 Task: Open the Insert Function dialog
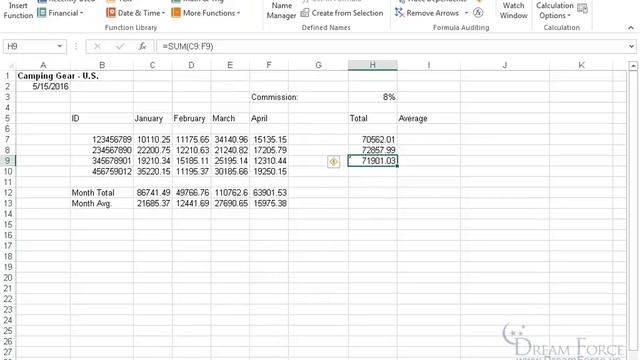(18, 10)
